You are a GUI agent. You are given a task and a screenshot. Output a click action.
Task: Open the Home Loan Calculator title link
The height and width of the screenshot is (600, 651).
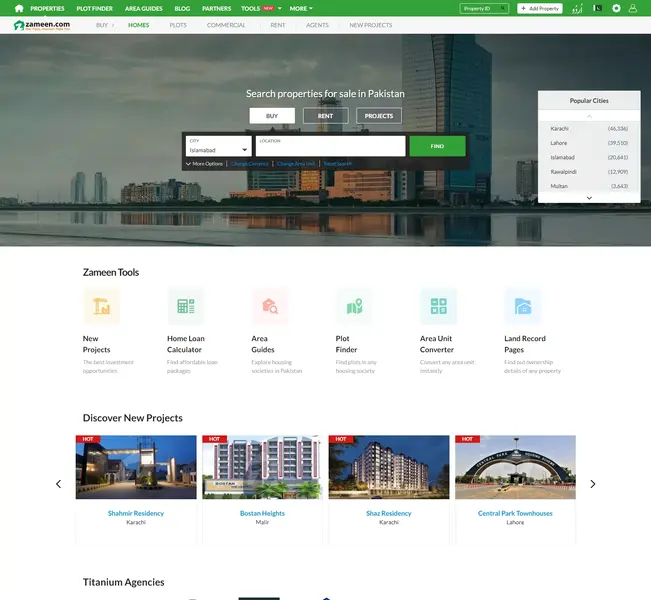tap(186, 344)
